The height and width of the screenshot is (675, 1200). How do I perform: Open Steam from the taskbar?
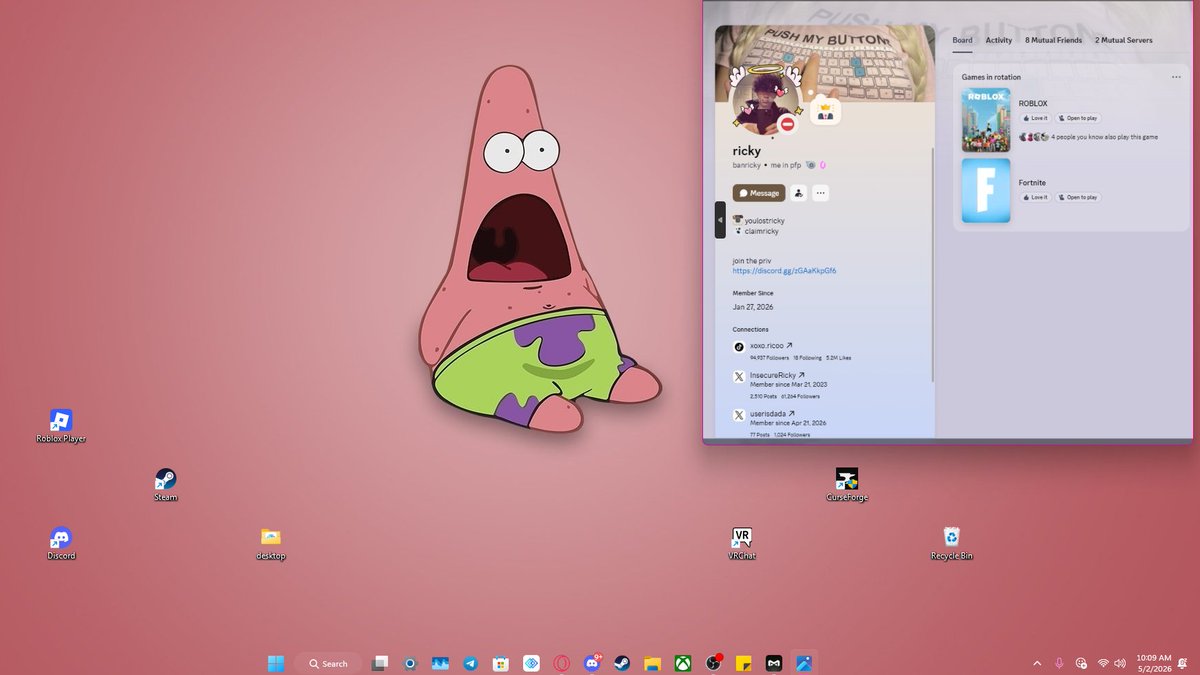pos(622,663)
